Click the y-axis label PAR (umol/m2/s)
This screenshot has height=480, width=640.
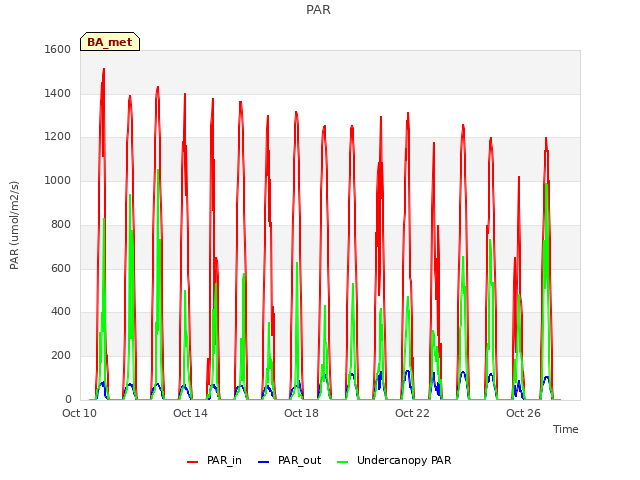[x=14, y=225]
